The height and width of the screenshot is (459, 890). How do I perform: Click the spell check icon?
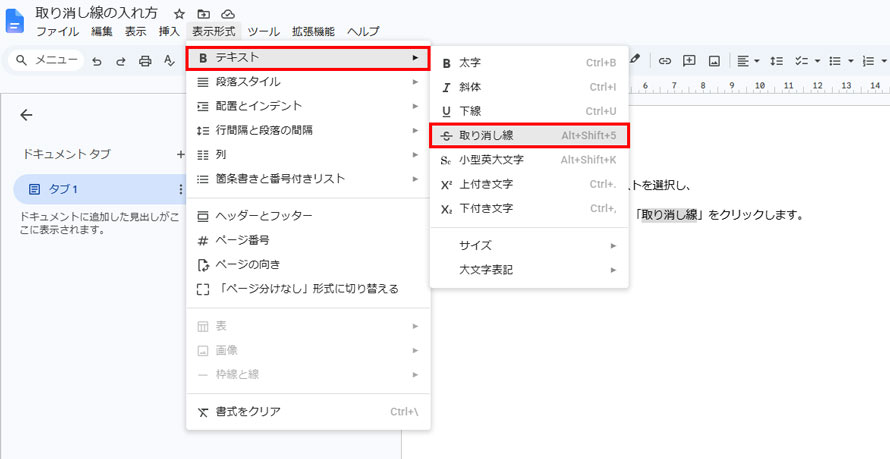[x=169, y=61]
